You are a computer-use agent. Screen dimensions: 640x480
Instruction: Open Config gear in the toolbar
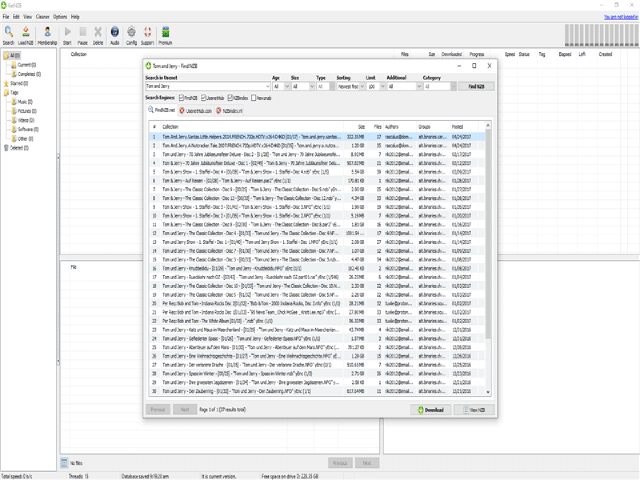131,36
